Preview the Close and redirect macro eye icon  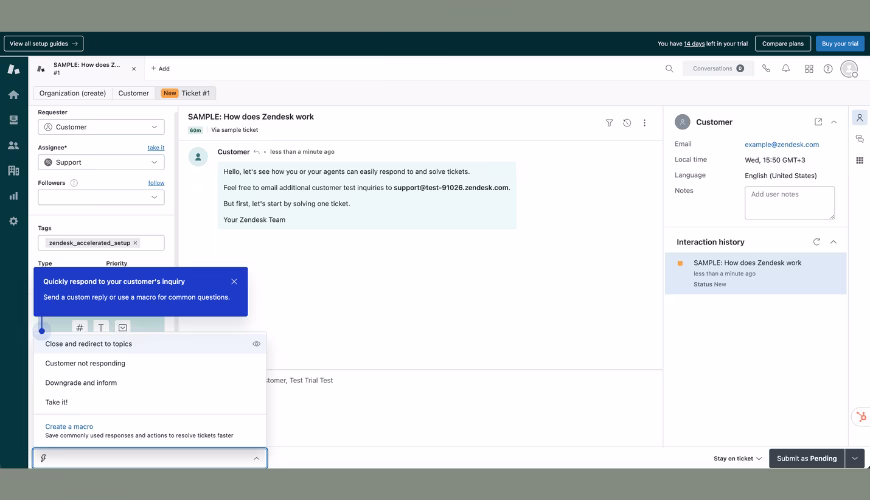256,344
